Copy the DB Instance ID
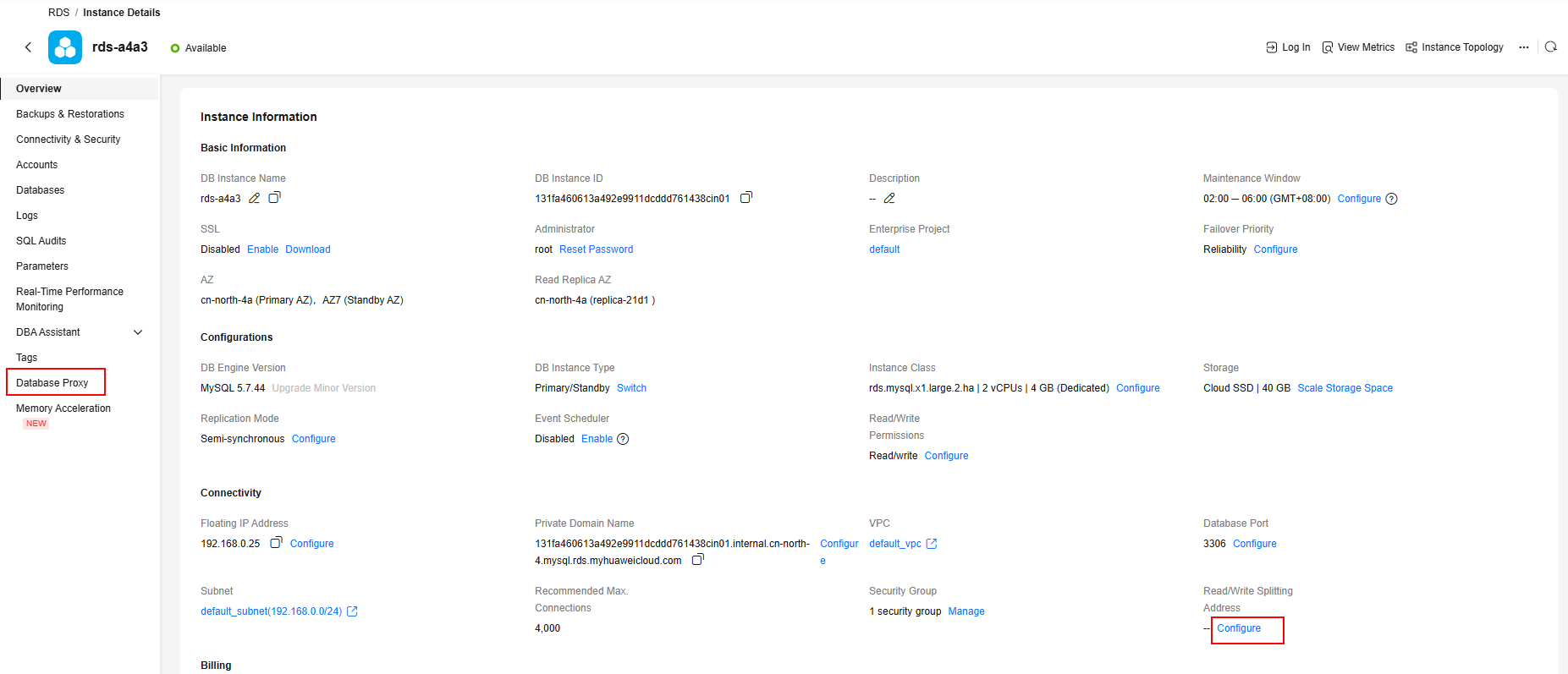 coord(745,198)
